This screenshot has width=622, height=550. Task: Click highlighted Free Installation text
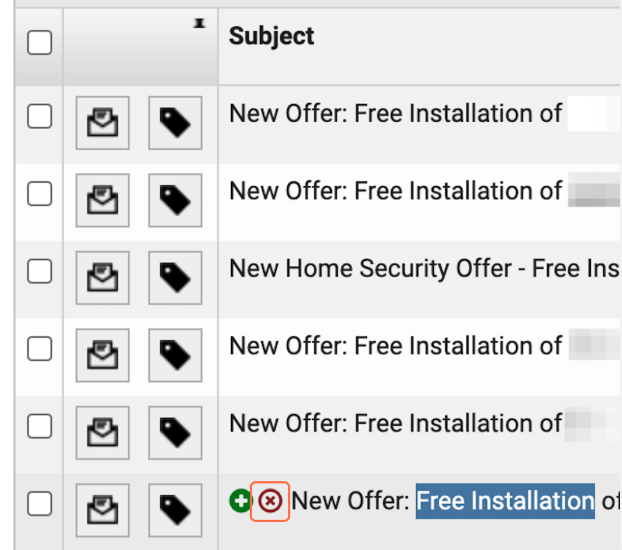(x=505, y=501)
